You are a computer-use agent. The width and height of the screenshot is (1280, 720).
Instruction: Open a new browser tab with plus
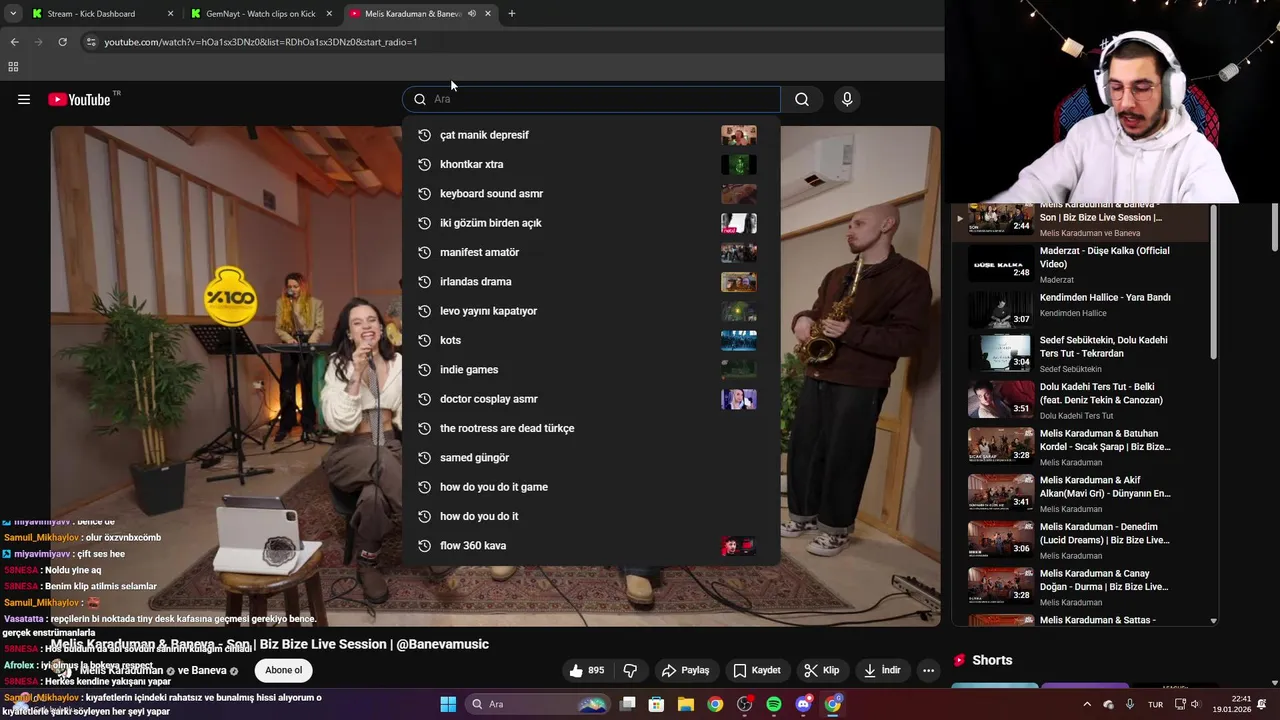(x=512, y=14)
